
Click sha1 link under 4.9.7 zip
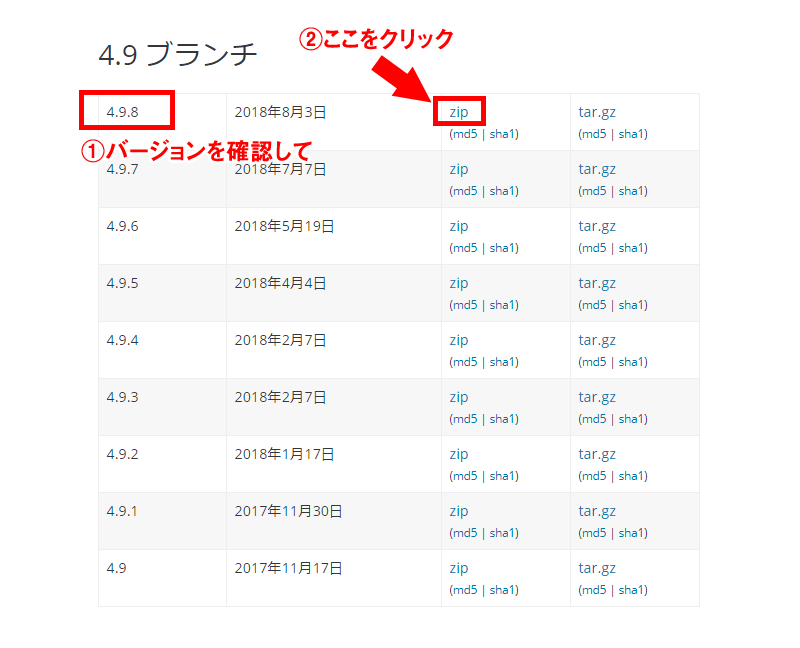click(503, 191)
